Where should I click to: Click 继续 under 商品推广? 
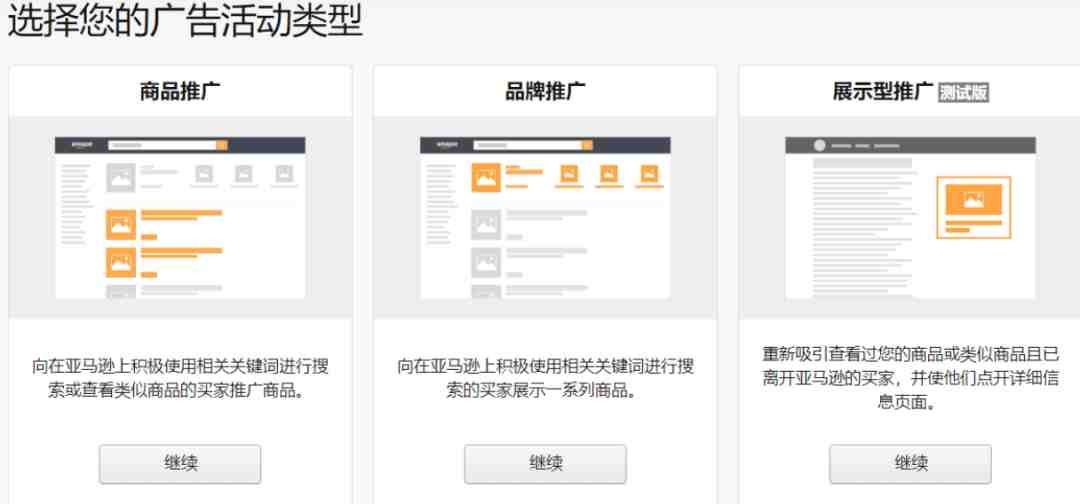click(x=180, y=464)
